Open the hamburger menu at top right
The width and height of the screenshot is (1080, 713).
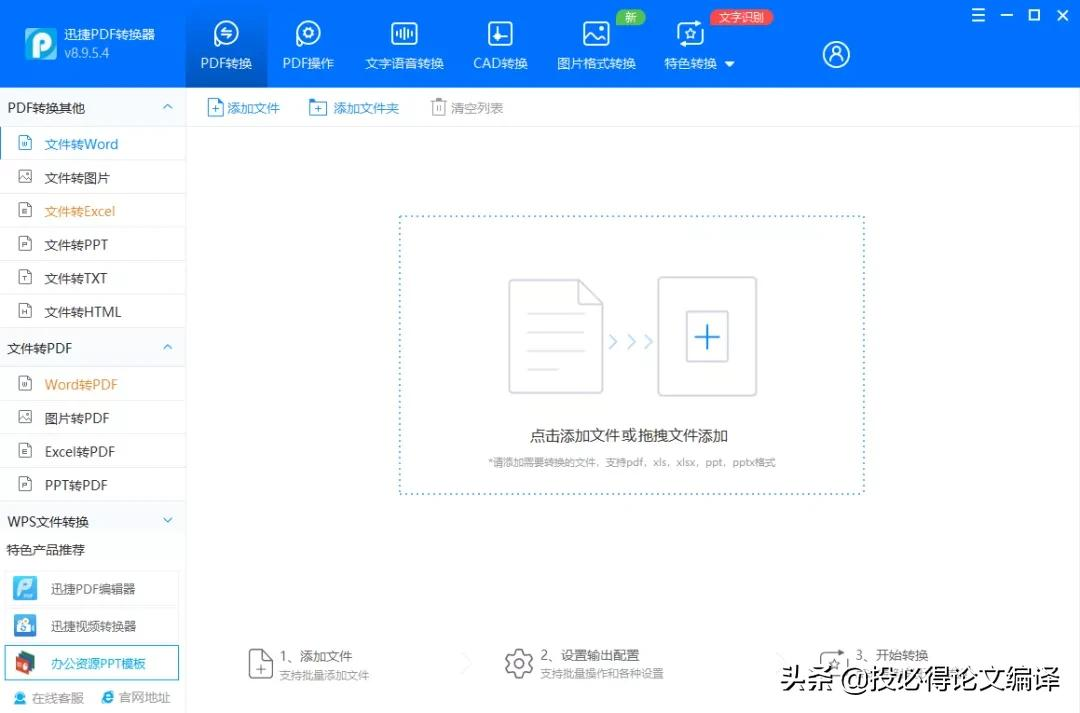(x=978, y=15)
